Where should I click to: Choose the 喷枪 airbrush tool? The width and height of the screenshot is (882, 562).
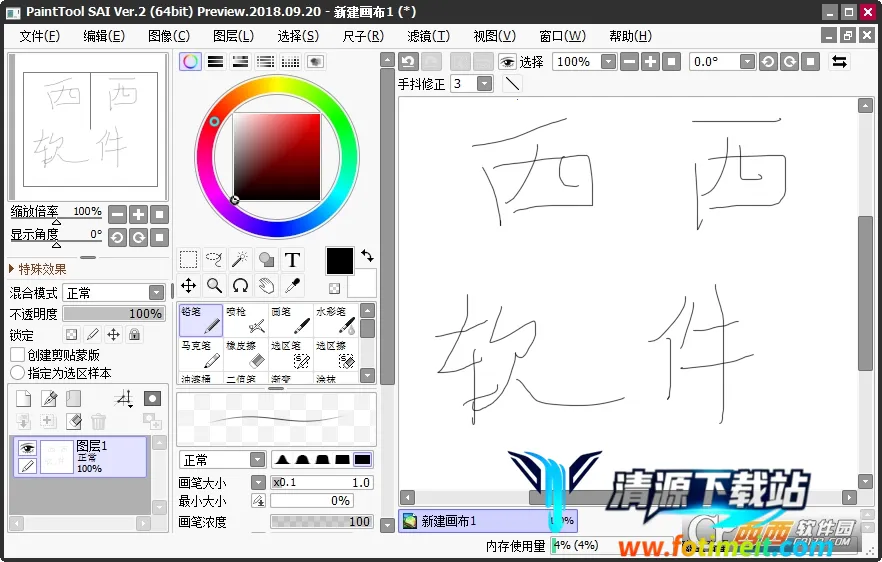tap(246, 320)
